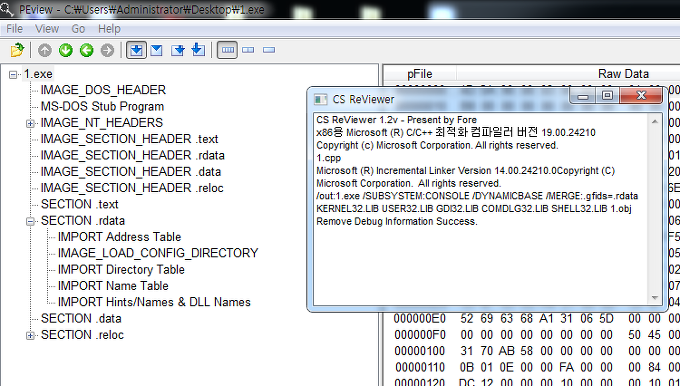Screen dimensions: 680x386
Task: Maximize the CS ReViewer window
Action: click(608, 95)
